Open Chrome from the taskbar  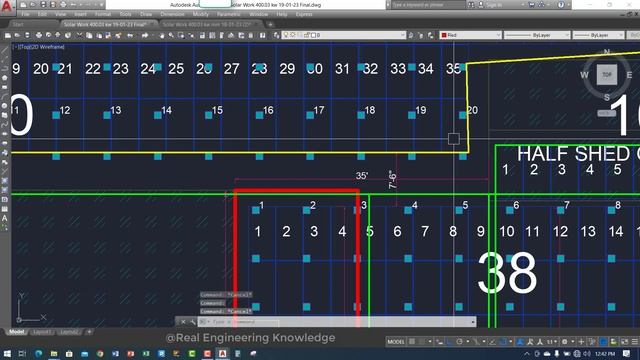point(100,353)
